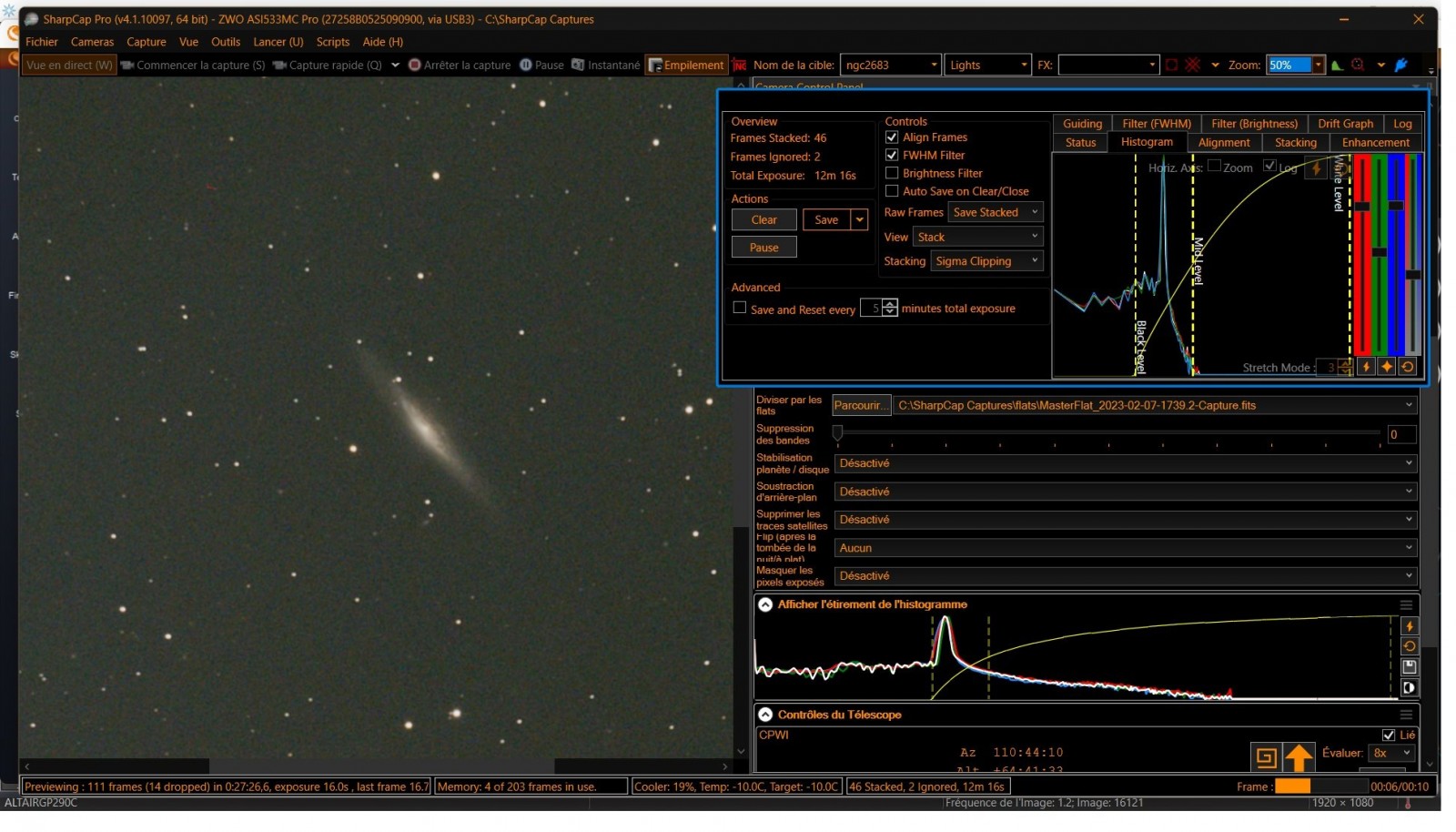The image size is (1456, 832).
Task: Click the reset icon in Afficher l'étirement panel
Action: click(1410, 646)
